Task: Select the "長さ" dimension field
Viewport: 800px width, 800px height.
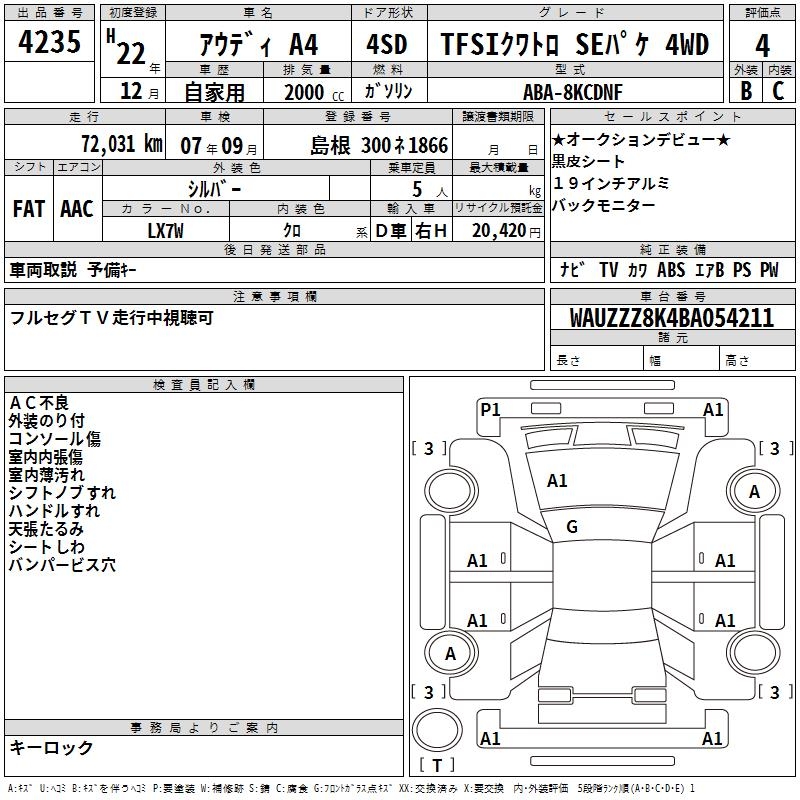Action: tap(597, 360)
